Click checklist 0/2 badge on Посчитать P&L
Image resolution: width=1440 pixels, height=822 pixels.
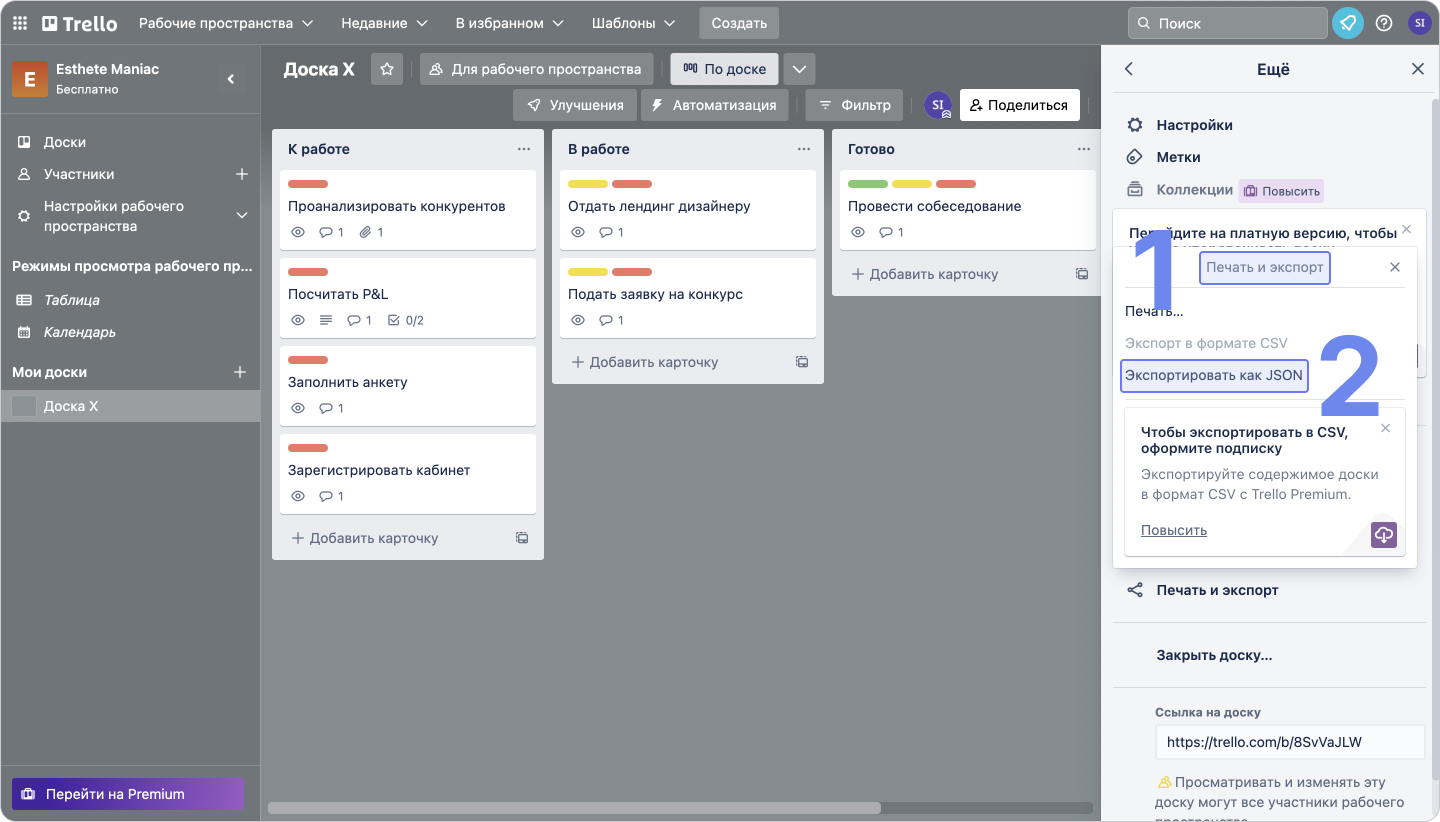coord(405,320)
